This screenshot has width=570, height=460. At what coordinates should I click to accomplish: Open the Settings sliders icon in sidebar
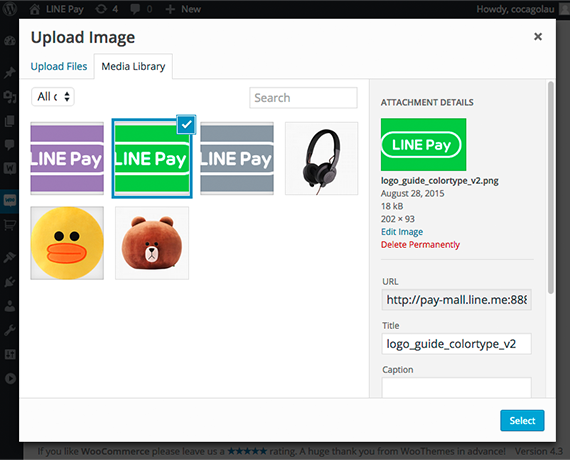coord(10,354)
